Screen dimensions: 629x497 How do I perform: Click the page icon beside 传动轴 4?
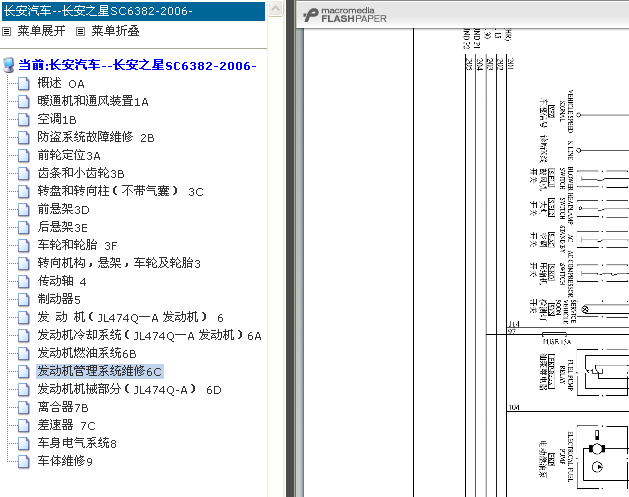(24, 281)
